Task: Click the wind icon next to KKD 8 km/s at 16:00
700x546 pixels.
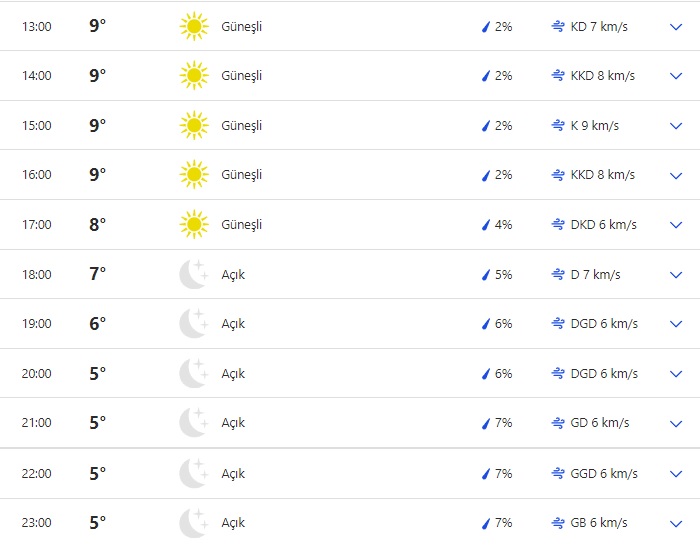Action: click(x=558, y=175)
